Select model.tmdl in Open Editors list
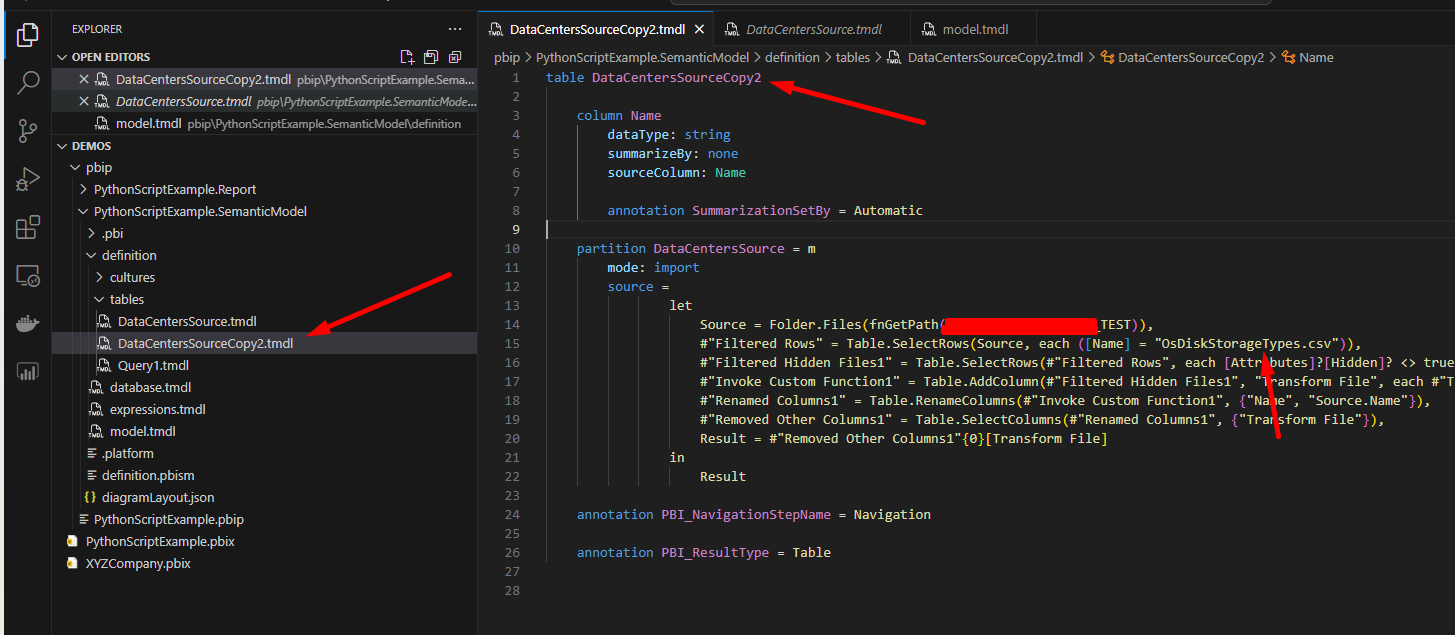This screenshot has height=635, width=1455. tap(265, 124)
